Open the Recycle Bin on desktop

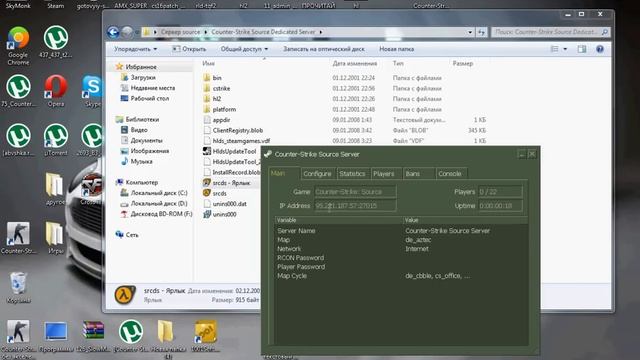point(18,288)
